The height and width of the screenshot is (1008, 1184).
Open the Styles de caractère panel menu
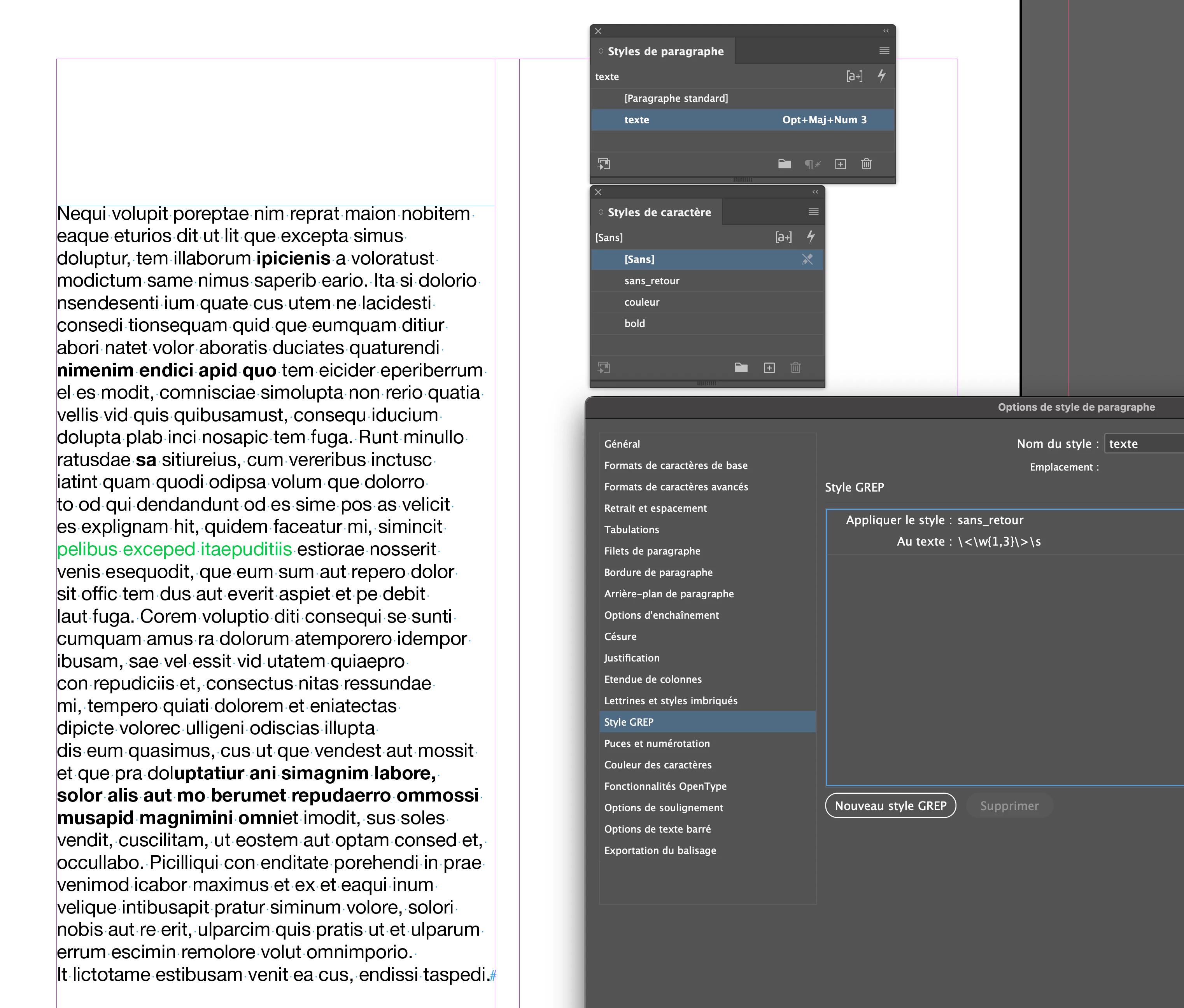pos(813,212)
